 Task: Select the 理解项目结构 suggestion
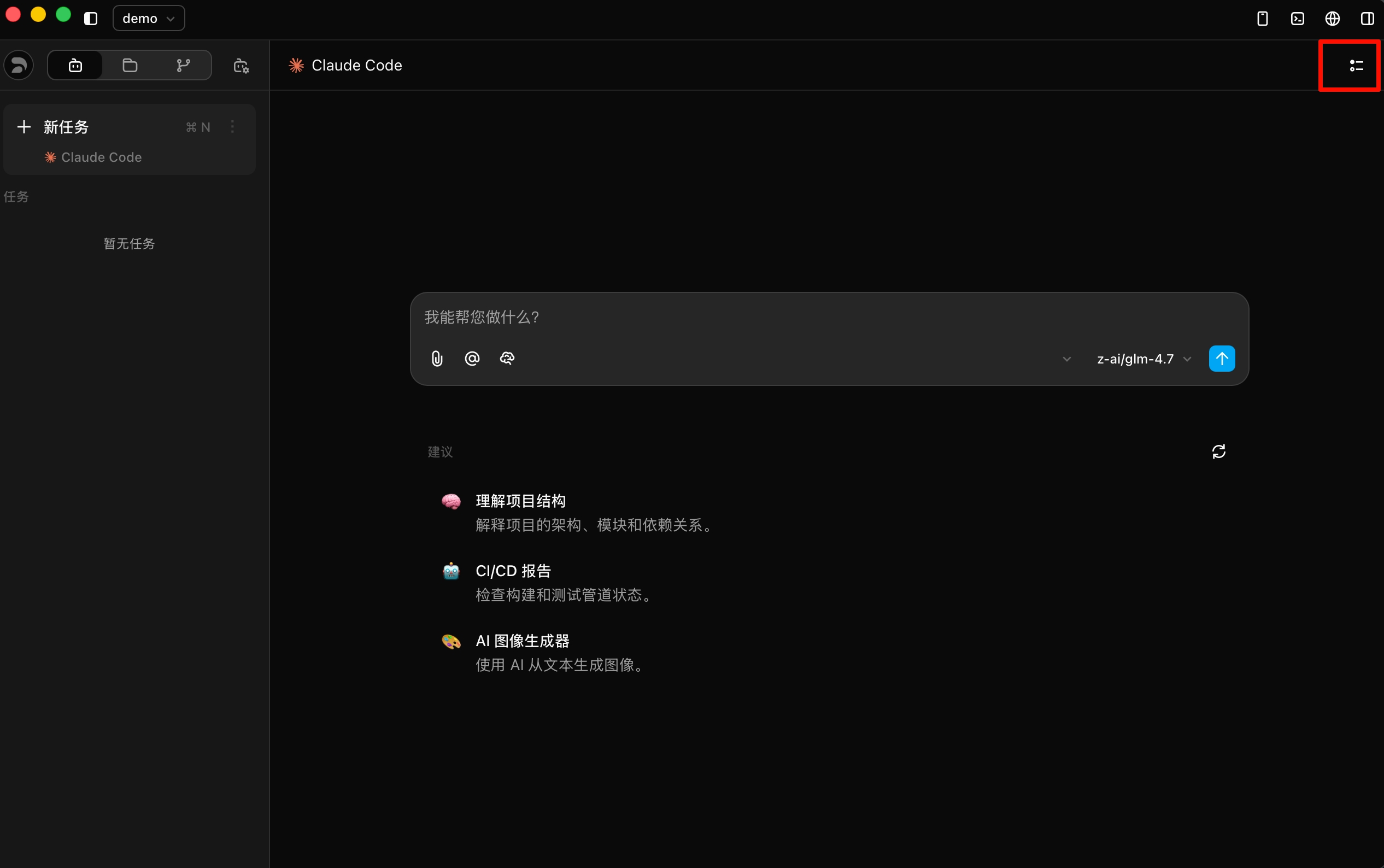point(520,501)
